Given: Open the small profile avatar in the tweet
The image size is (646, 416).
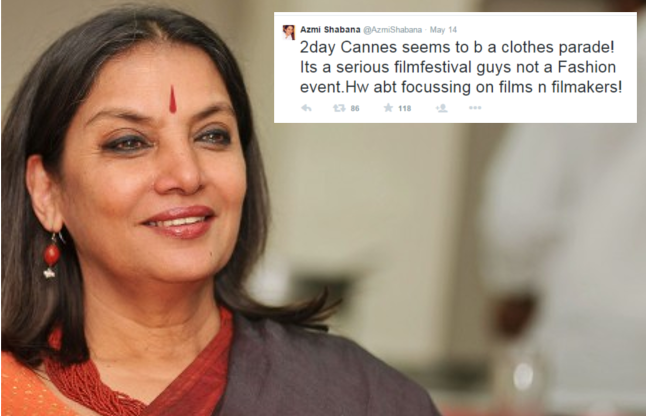Looking at the screenshot, I should click(x=288, y=32).
